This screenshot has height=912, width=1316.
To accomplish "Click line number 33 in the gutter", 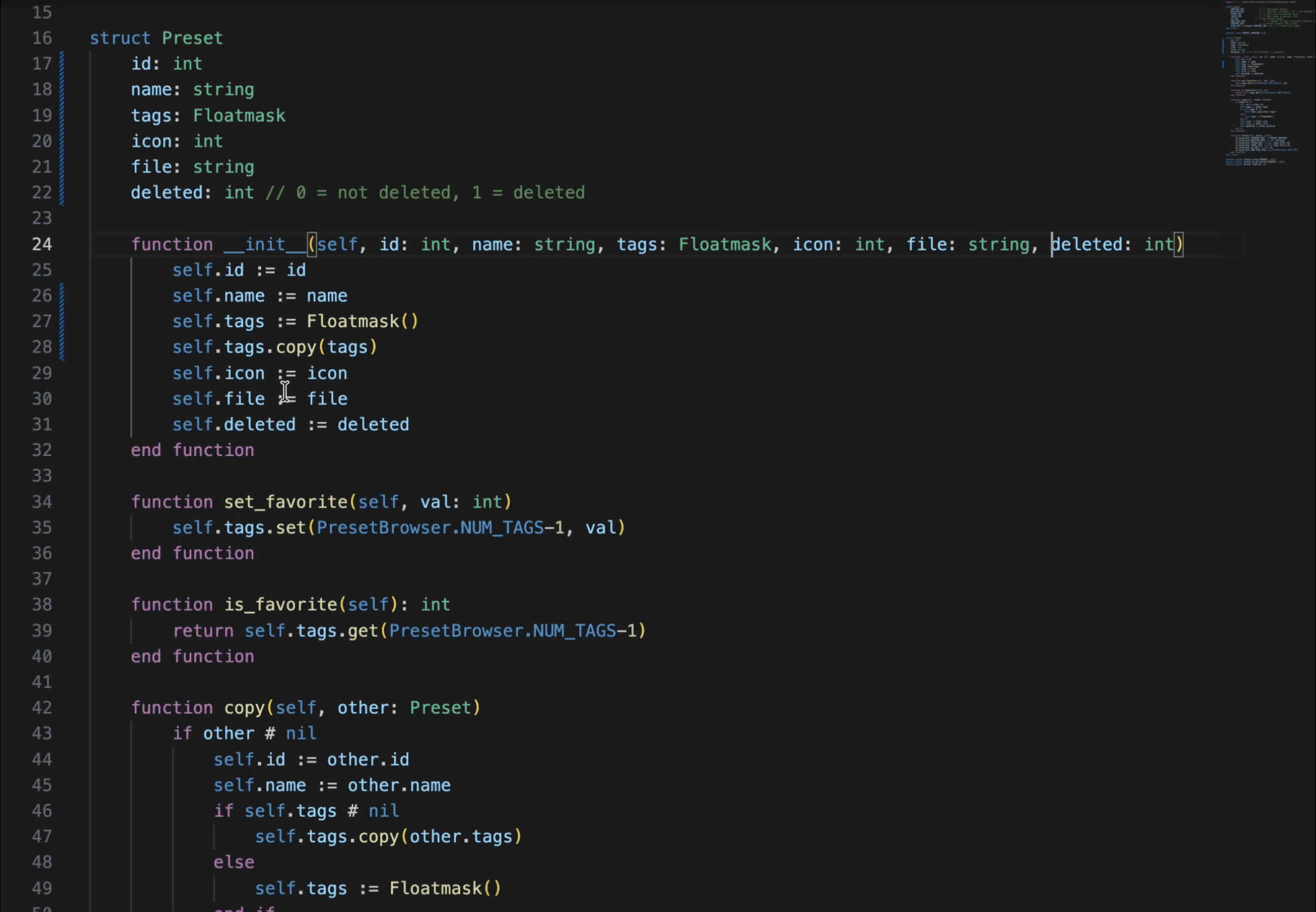I will click(x=42, y=476).
